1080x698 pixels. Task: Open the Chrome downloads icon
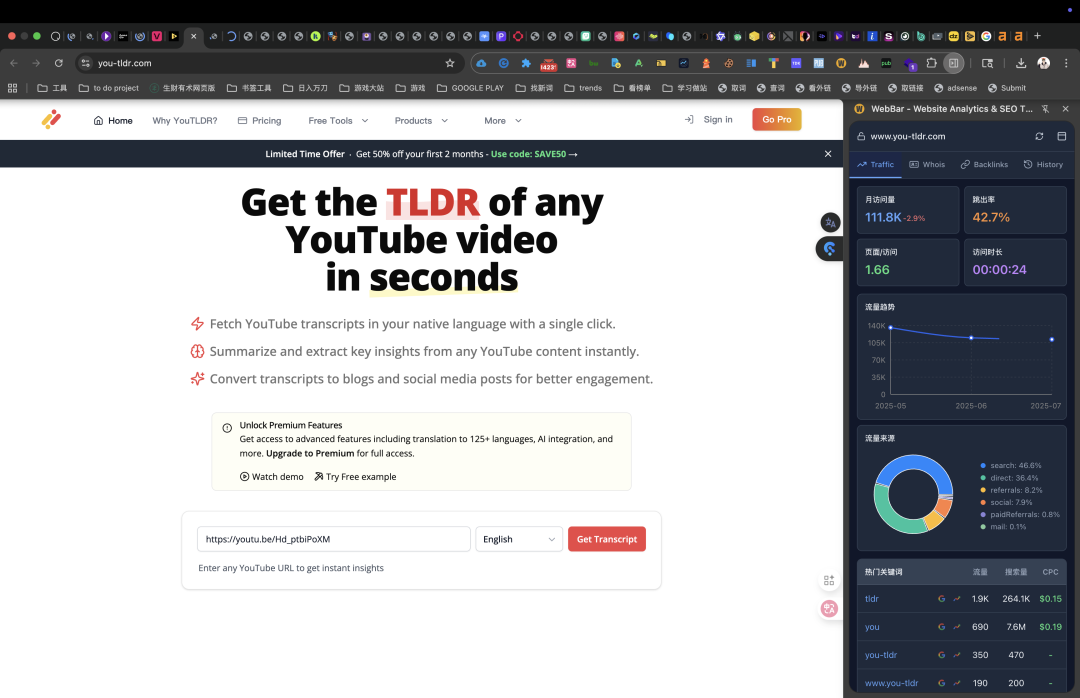click(x=1021, y=63)
